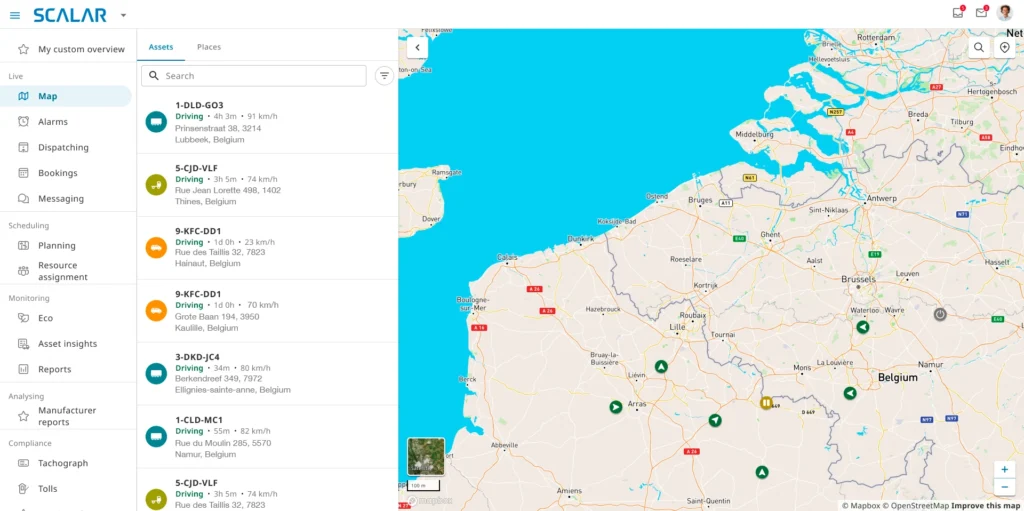The height and width of the screenshot is (511, 1024).
Task: Switch to the Places tab
Action: [x=209, y=47]
